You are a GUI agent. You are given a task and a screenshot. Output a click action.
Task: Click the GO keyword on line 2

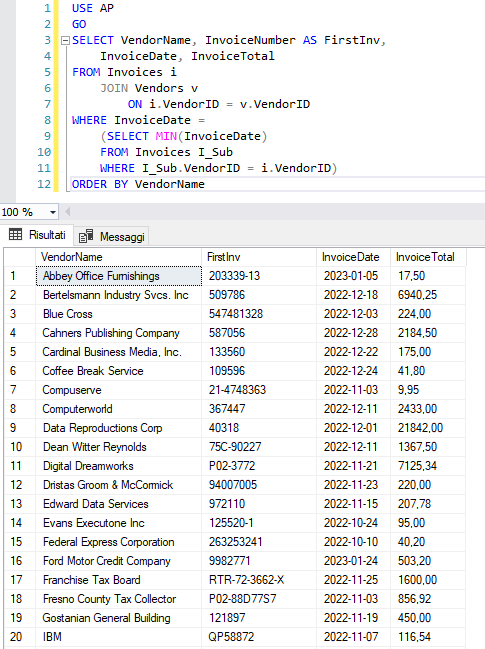click(79, 24)
